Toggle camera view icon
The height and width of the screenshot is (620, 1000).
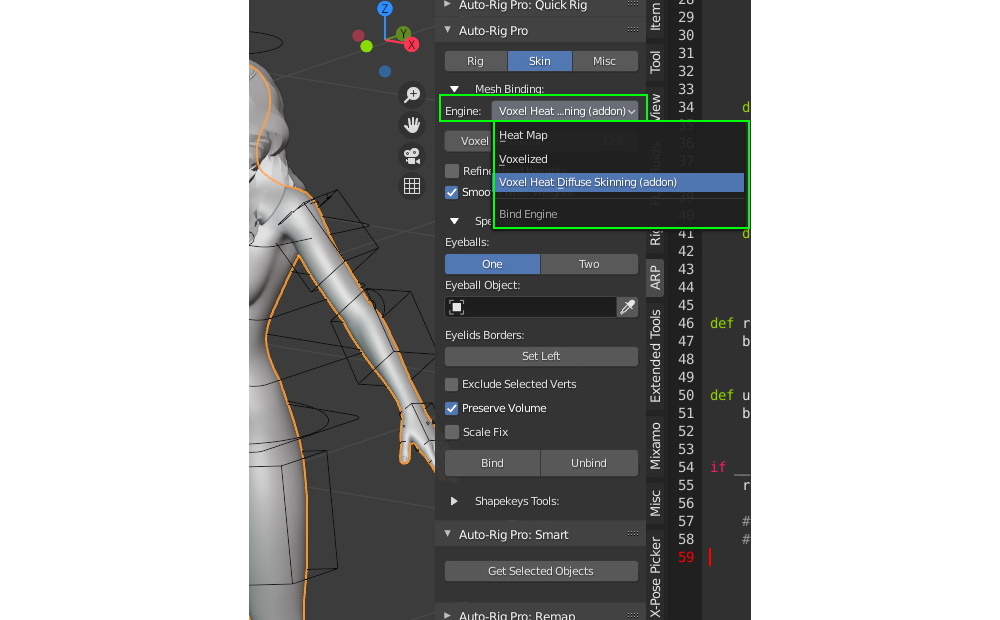[x=412, y=156]
